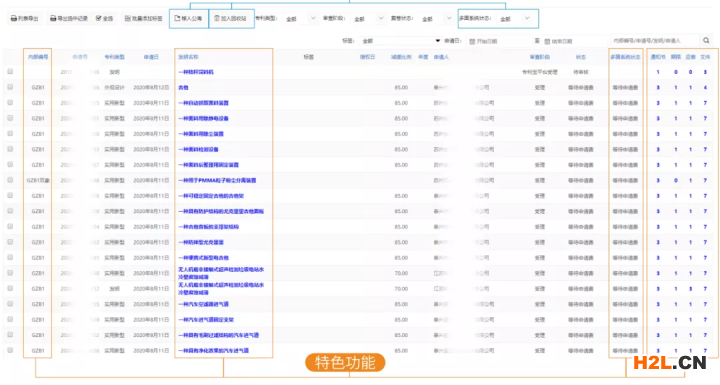Tick the checkbox for the 吉他 row

click(10, 87)
